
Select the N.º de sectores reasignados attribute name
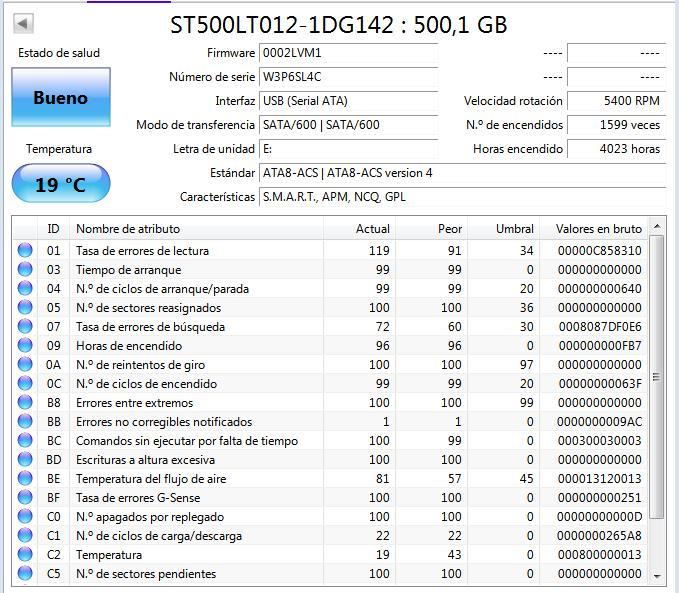click(149, 308)
